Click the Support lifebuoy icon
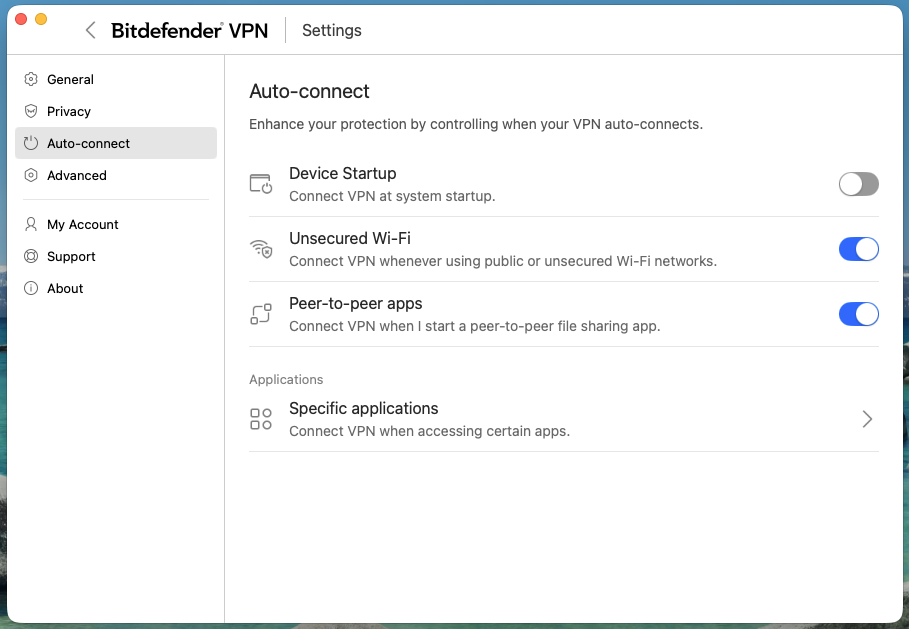Image resolution: width=909 pixels, height=629 pixels. point(31,256)
